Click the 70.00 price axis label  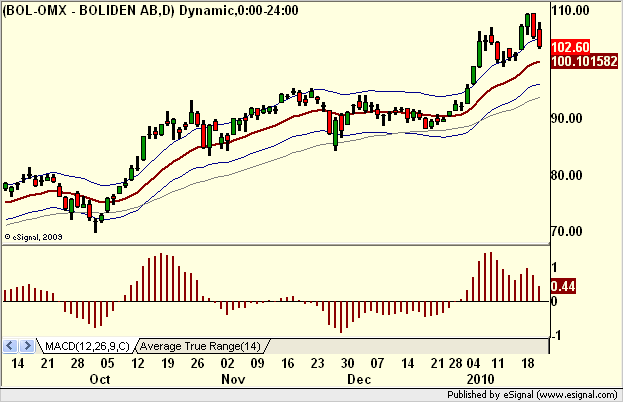(x=567, y=231)
